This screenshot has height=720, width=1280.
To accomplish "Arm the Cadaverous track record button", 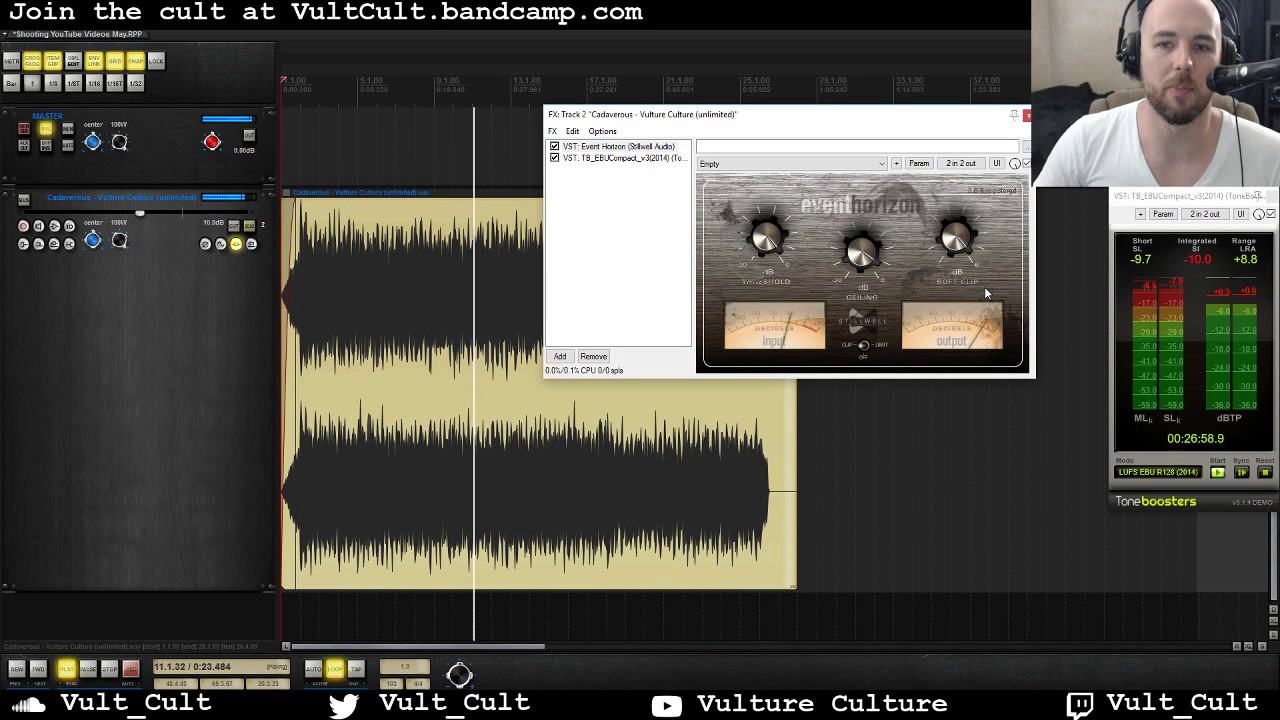I will click(23, 226).
